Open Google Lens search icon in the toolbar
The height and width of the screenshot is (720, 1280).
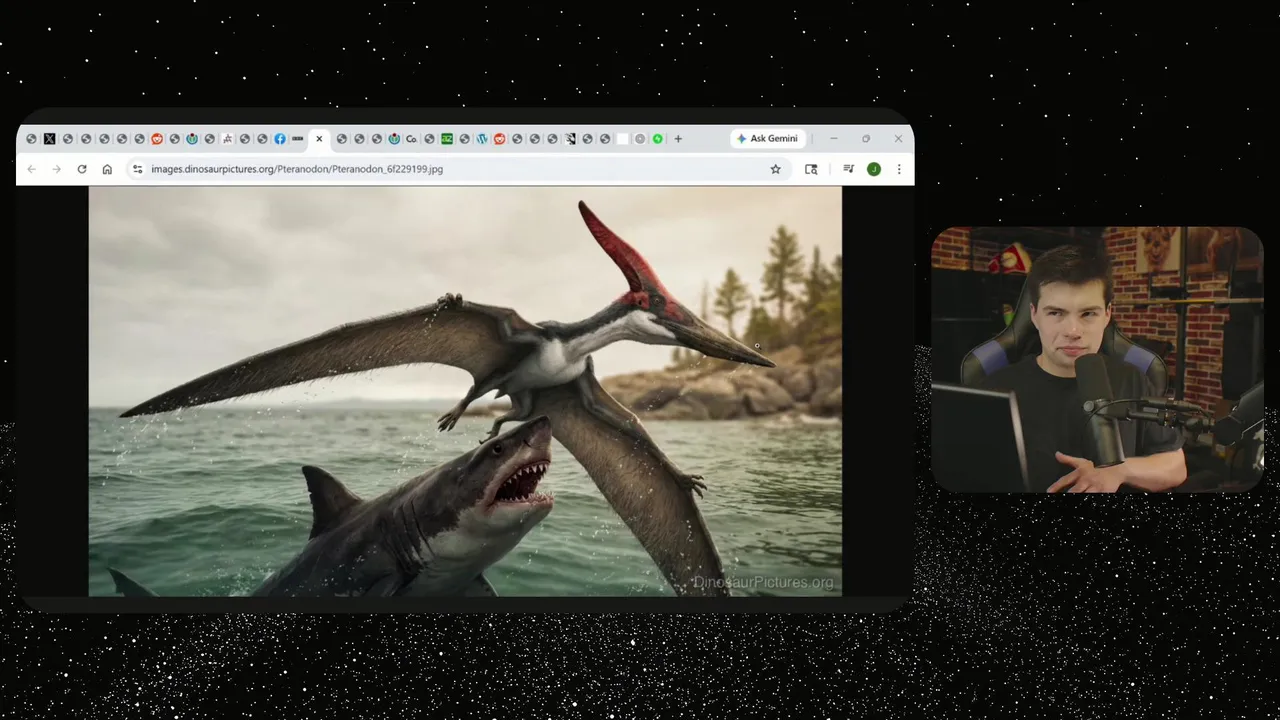click(811, 169)
